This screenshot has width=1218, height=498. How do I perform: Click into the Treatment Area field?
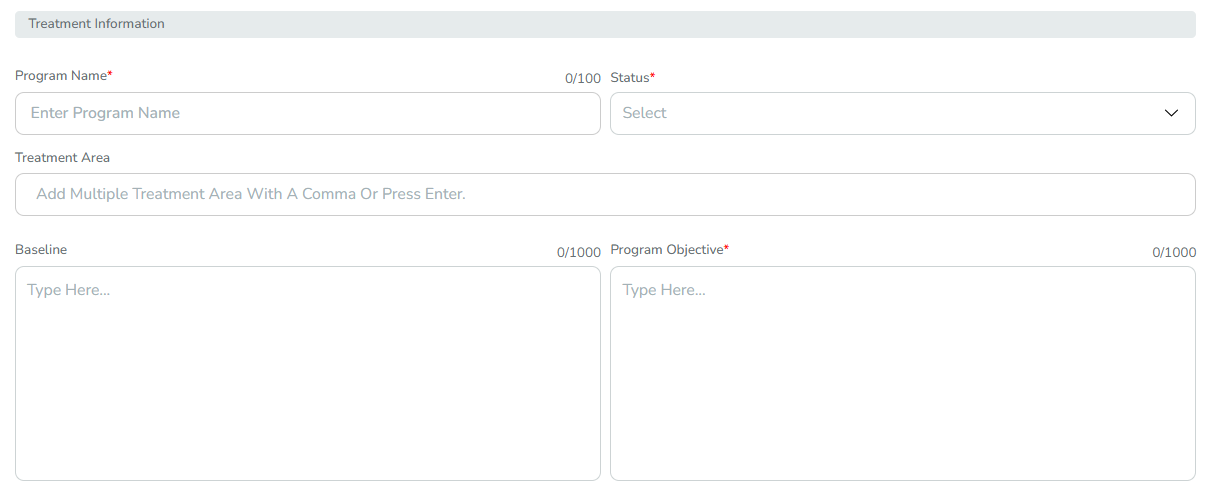click(605, 194)
